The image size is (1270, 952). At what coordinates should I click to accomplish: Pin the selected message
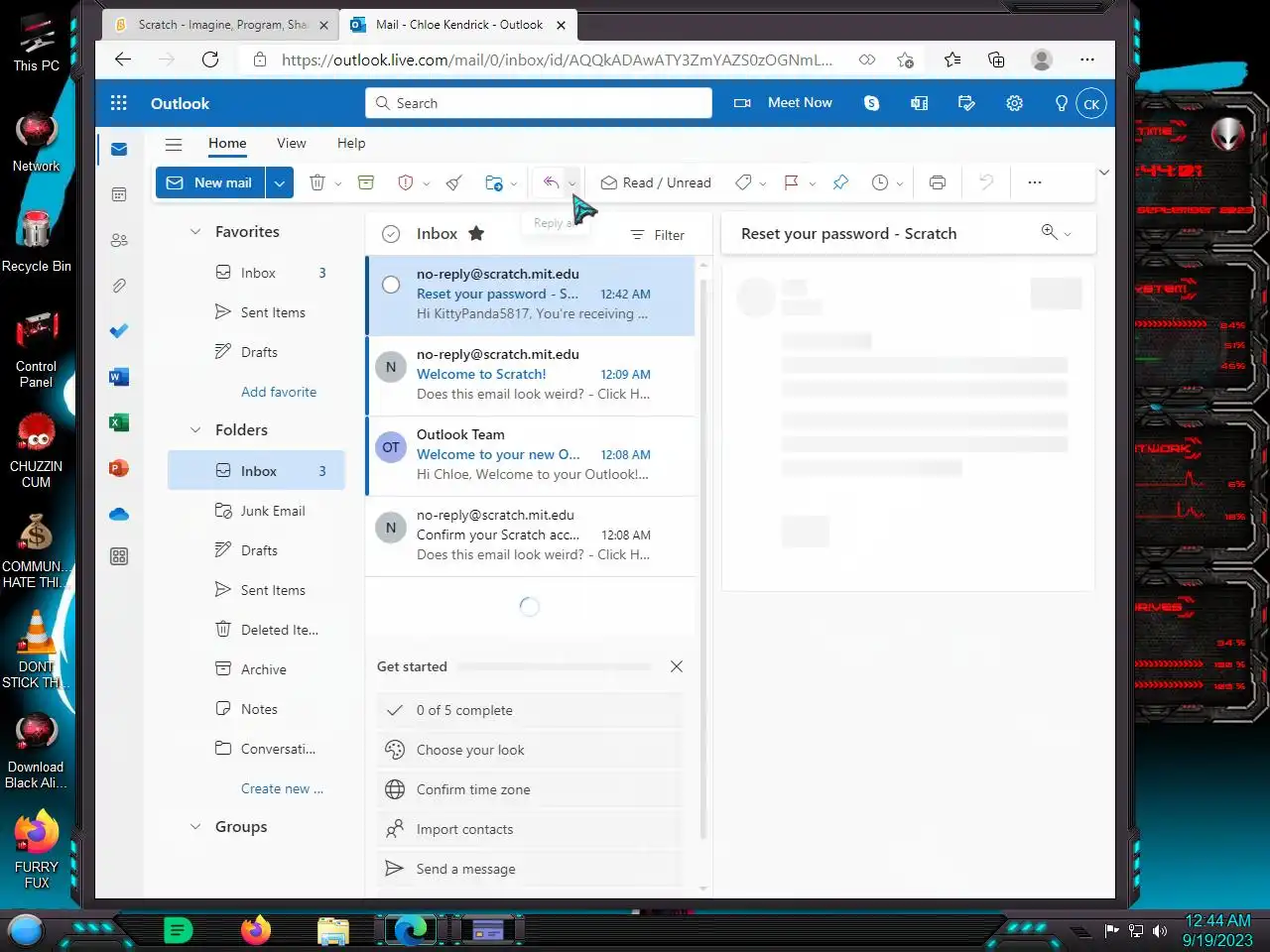[x=840, y=182]
